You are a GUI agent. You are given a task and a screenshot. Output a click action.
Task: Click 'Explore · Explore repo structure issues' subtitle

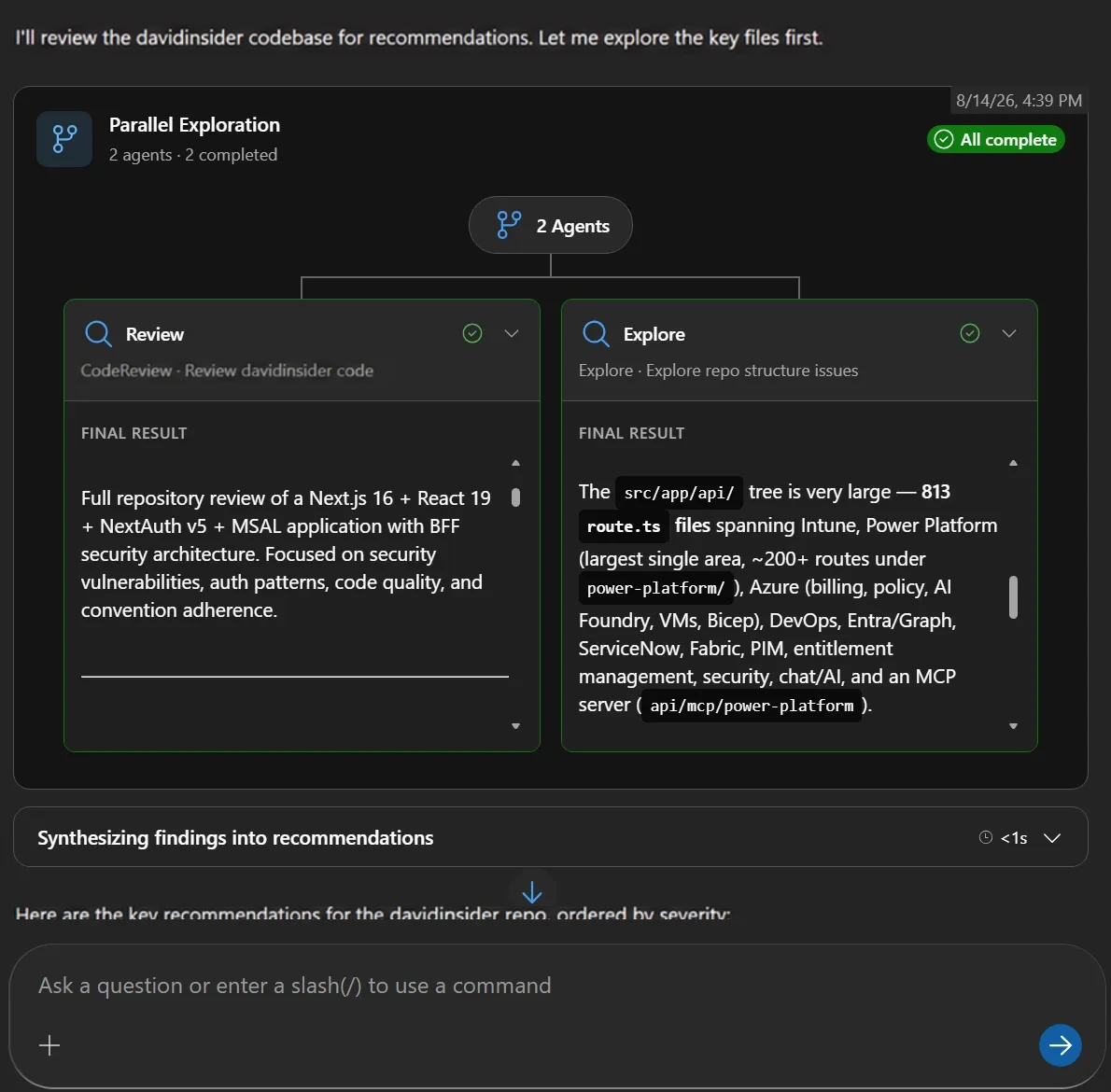click(x=718, y=371)
